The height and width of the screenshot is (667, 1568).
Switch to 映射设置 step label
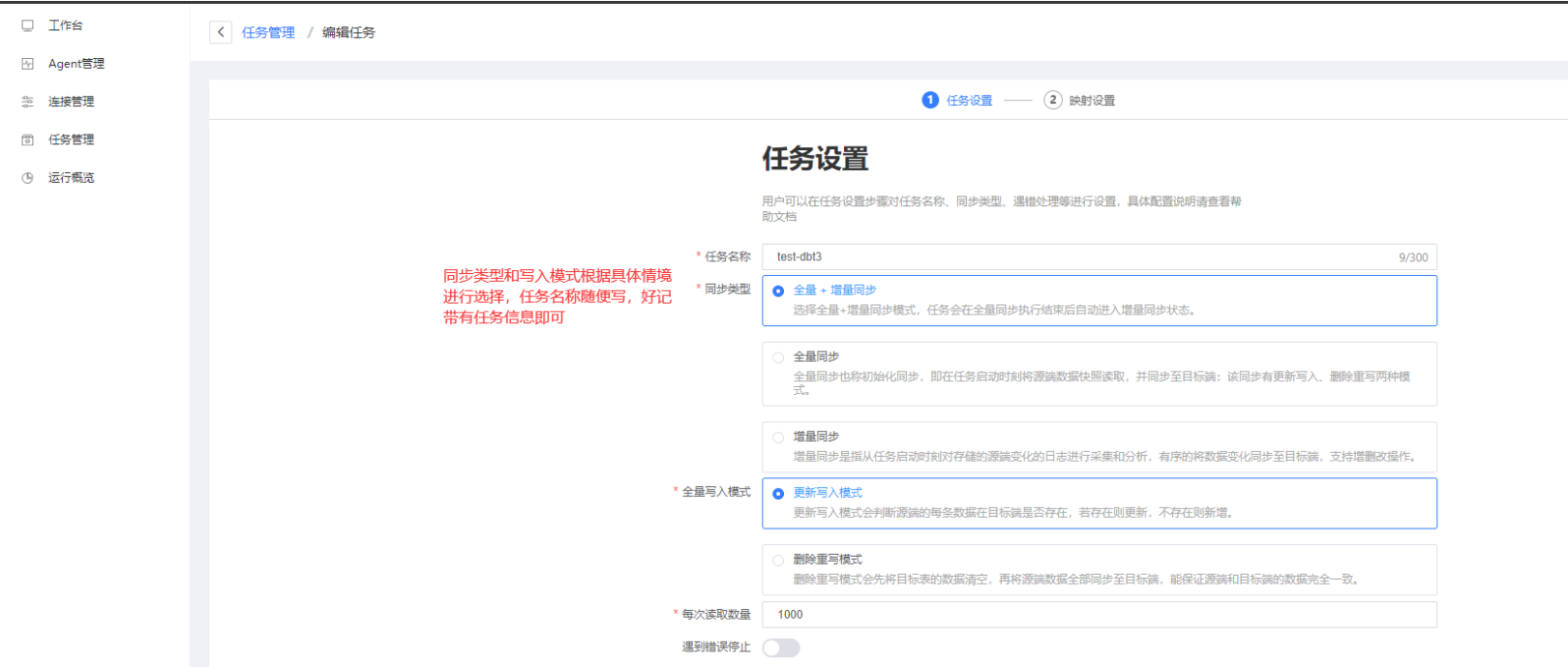(x=1092, y=101)
